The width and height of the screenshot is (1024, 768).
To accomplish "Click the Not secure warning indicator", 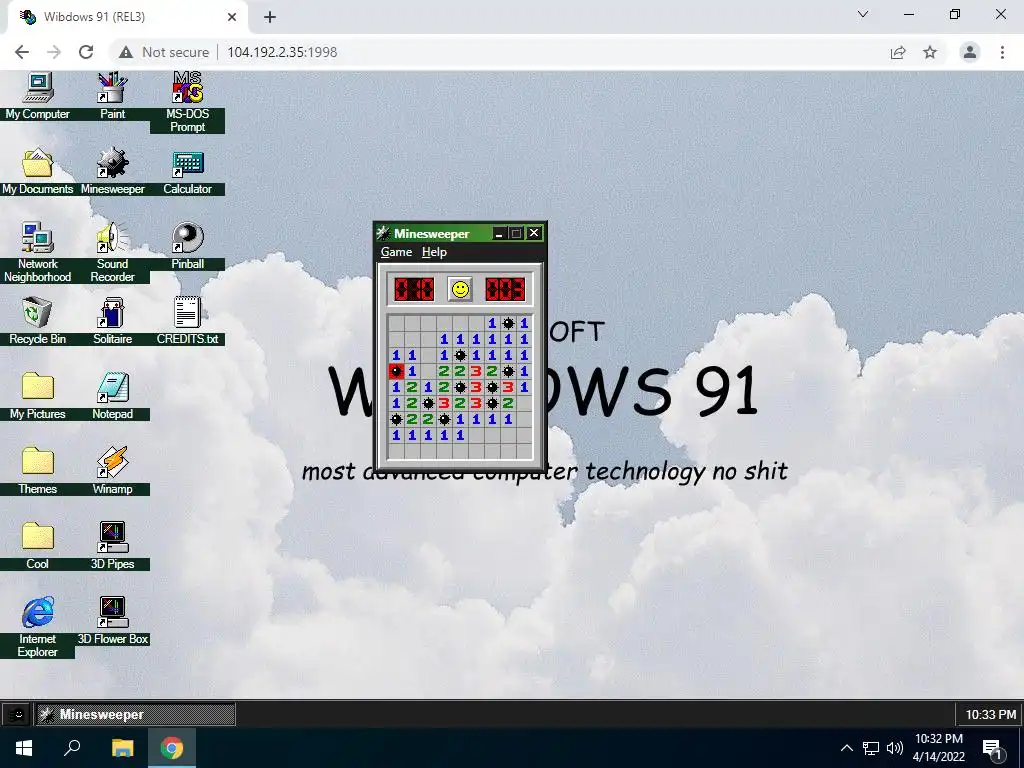I will click(x=164, y=52).
